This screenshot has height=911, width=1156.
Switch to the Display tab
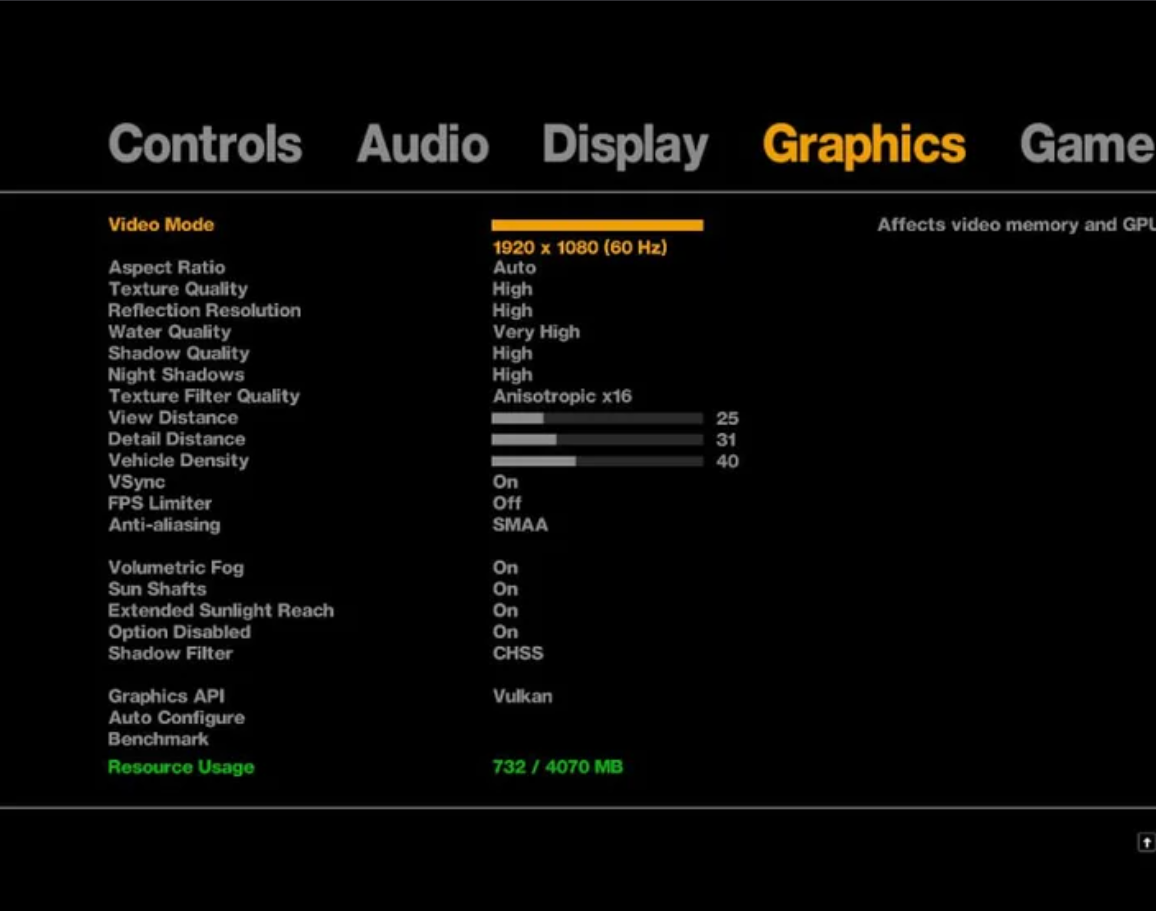click(x=625, y=145)
